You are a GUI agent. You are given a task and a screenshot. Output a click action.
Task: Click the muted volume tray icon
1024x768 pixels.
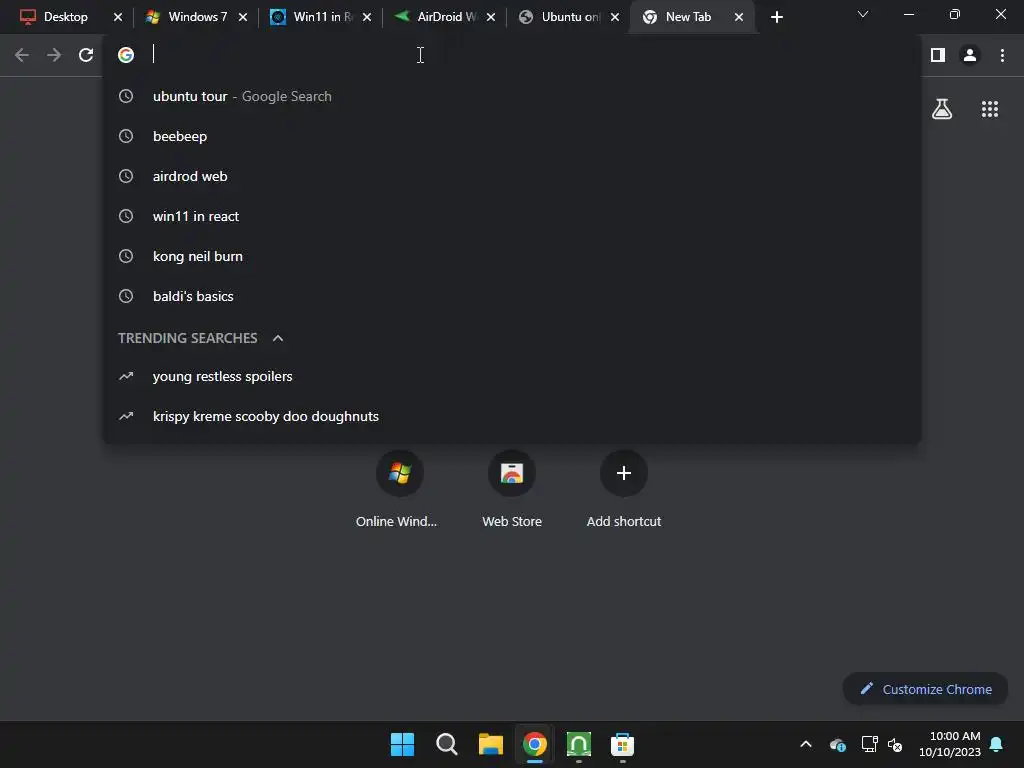[895, 744]
